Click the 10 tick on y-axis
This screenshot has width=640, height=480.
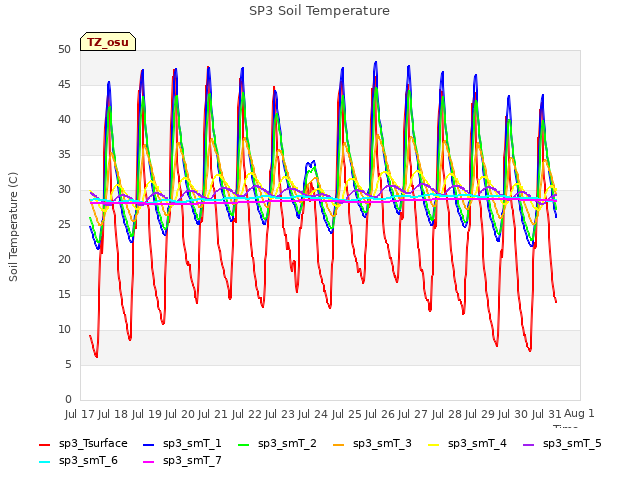click(64, 330)
